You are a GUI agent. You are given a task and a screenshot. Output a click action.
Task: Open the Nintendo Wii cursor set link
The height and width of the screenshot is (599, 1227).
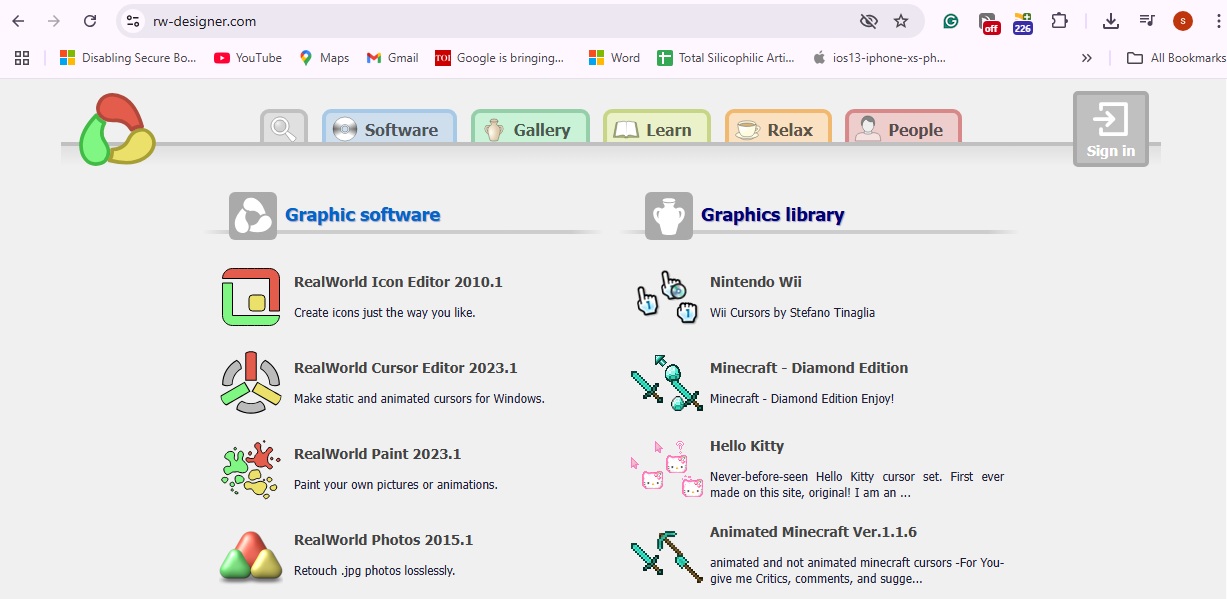[756, 282]
